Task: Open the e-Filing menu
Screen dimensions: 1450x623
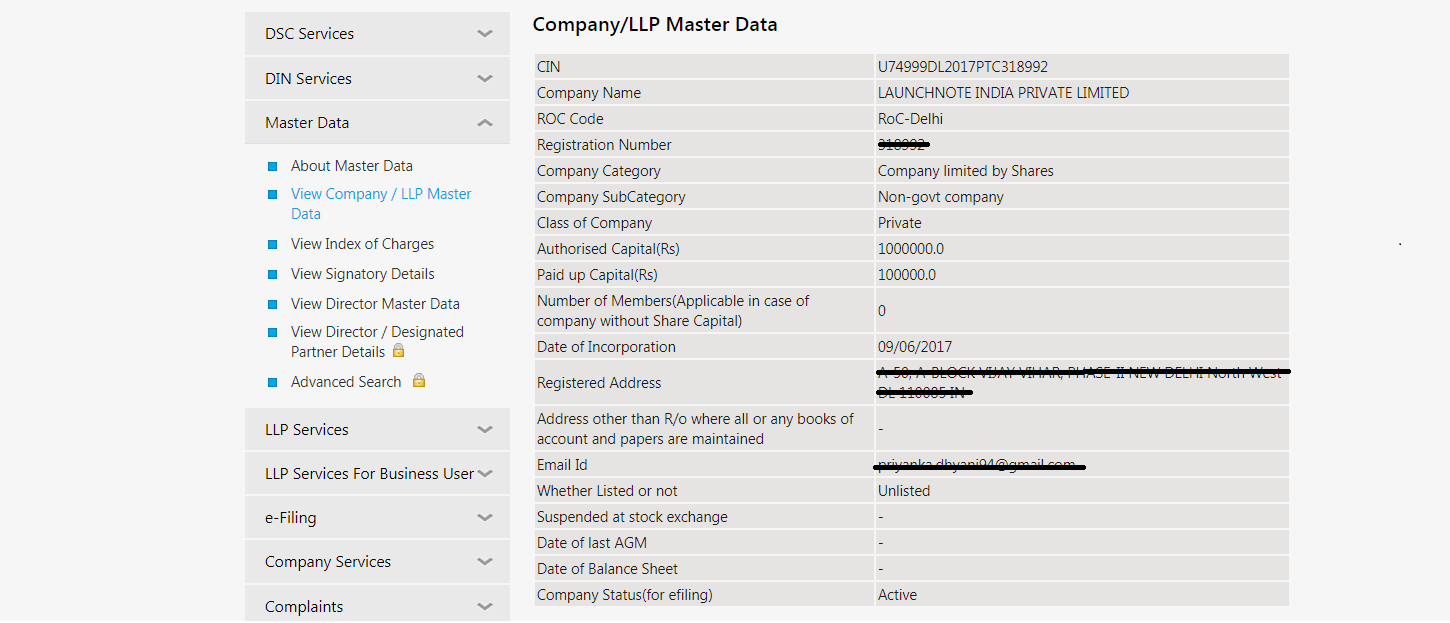Action: pyautogui.click(x=377, y=518)
